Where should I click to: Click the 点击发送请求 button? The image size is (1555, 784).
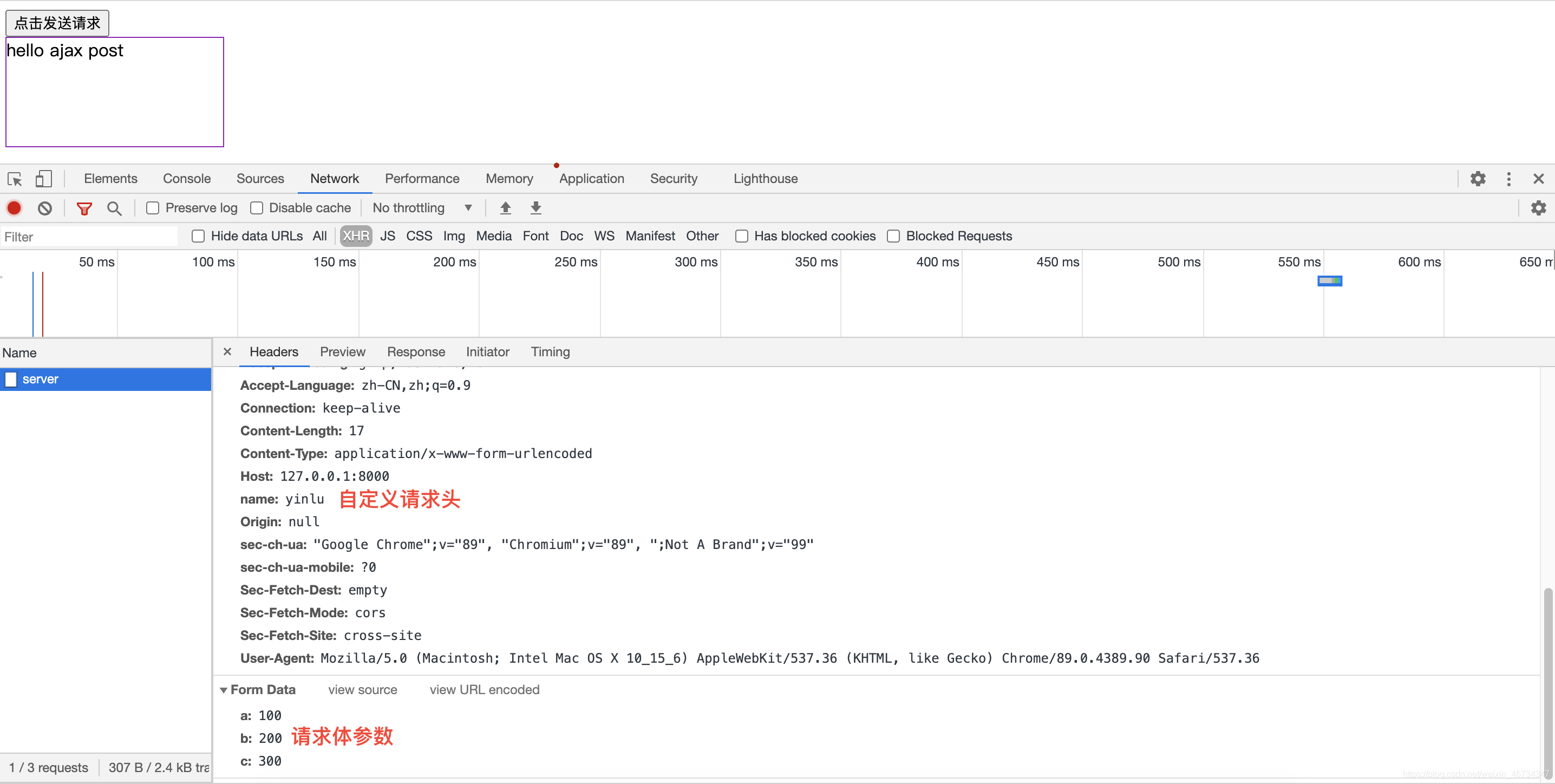tap(57, 23)
